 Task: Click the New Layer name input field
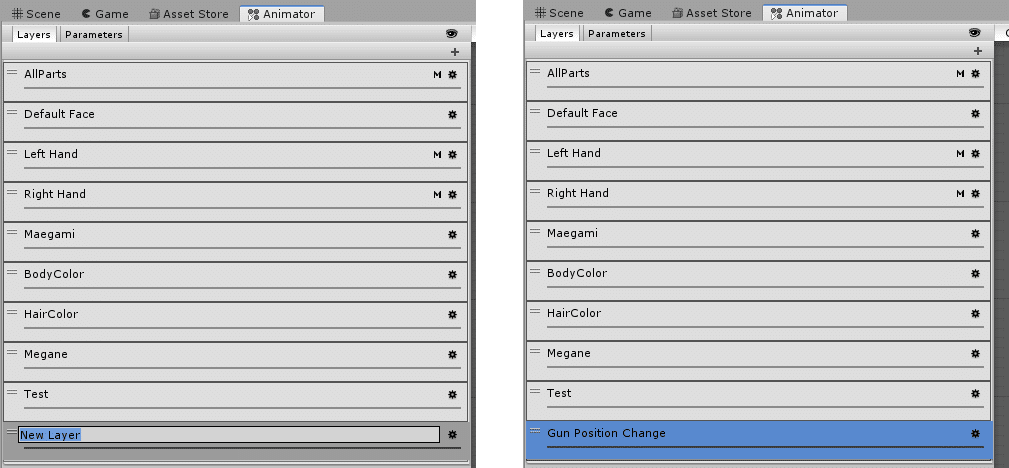pos(229,435)
